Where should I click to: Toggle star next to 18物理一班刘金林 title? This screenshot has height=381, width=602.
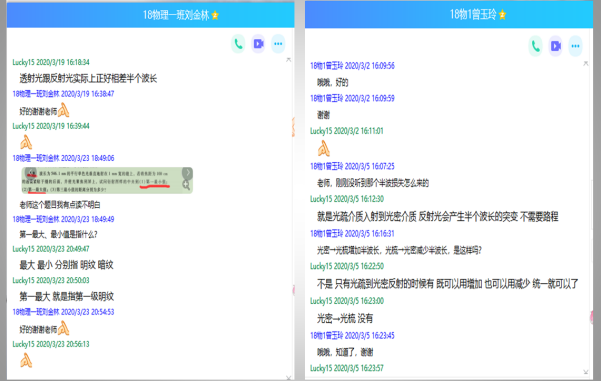coord(215,15)
